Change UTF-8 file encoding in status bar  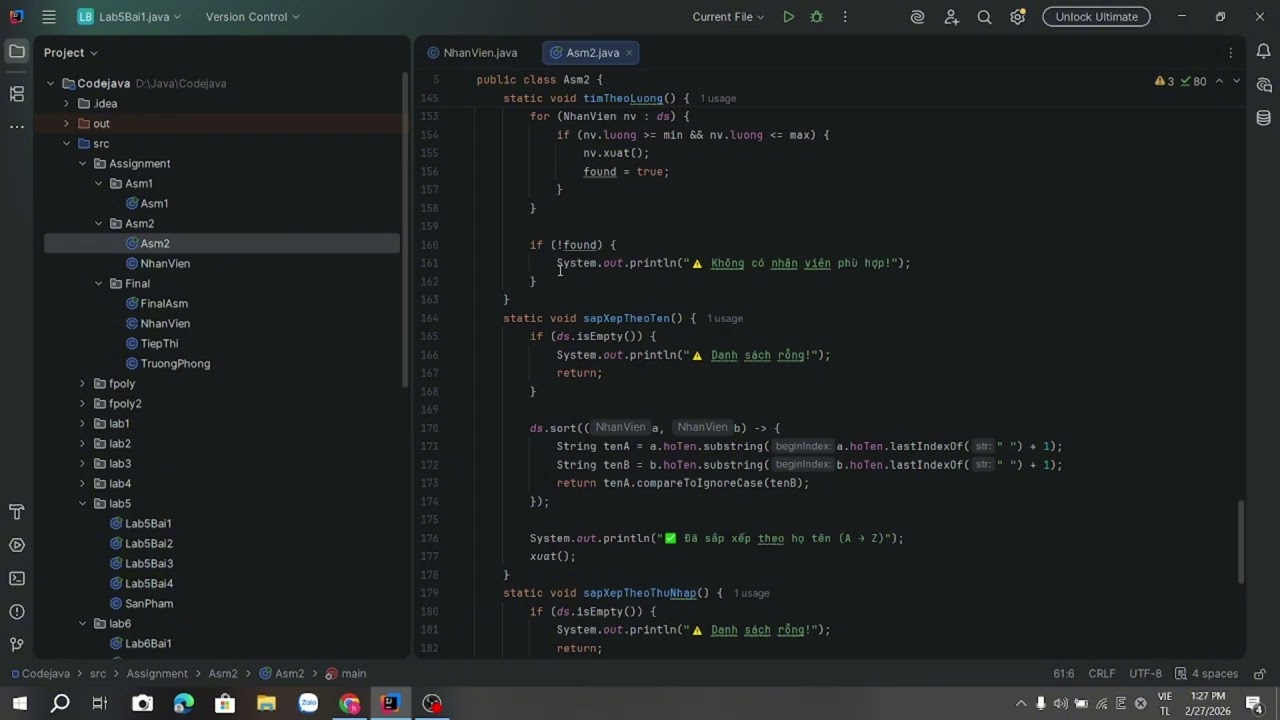click(x=1145, y=674)
